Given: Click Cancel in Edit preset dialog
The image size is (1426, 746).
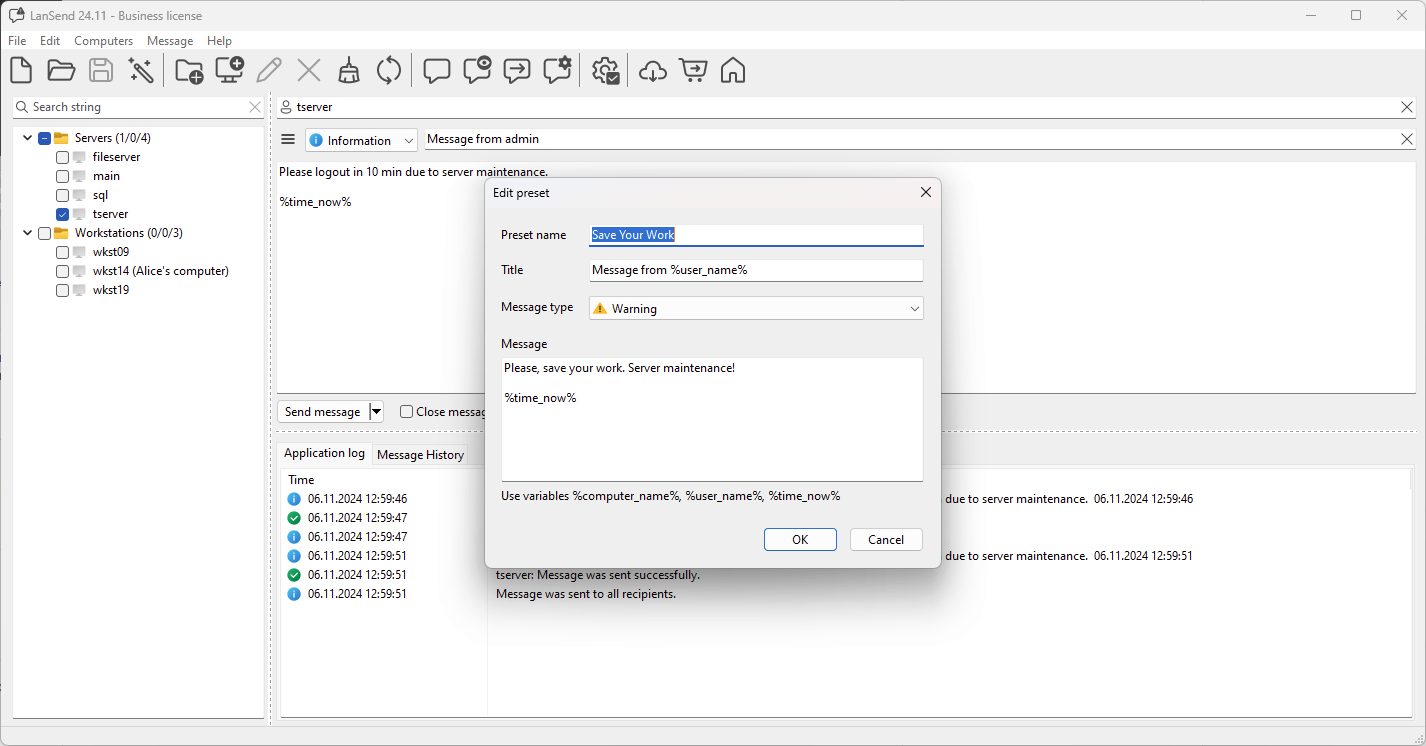Looking at the screenshot, I should pyautogui.click(x=885, y=539).
